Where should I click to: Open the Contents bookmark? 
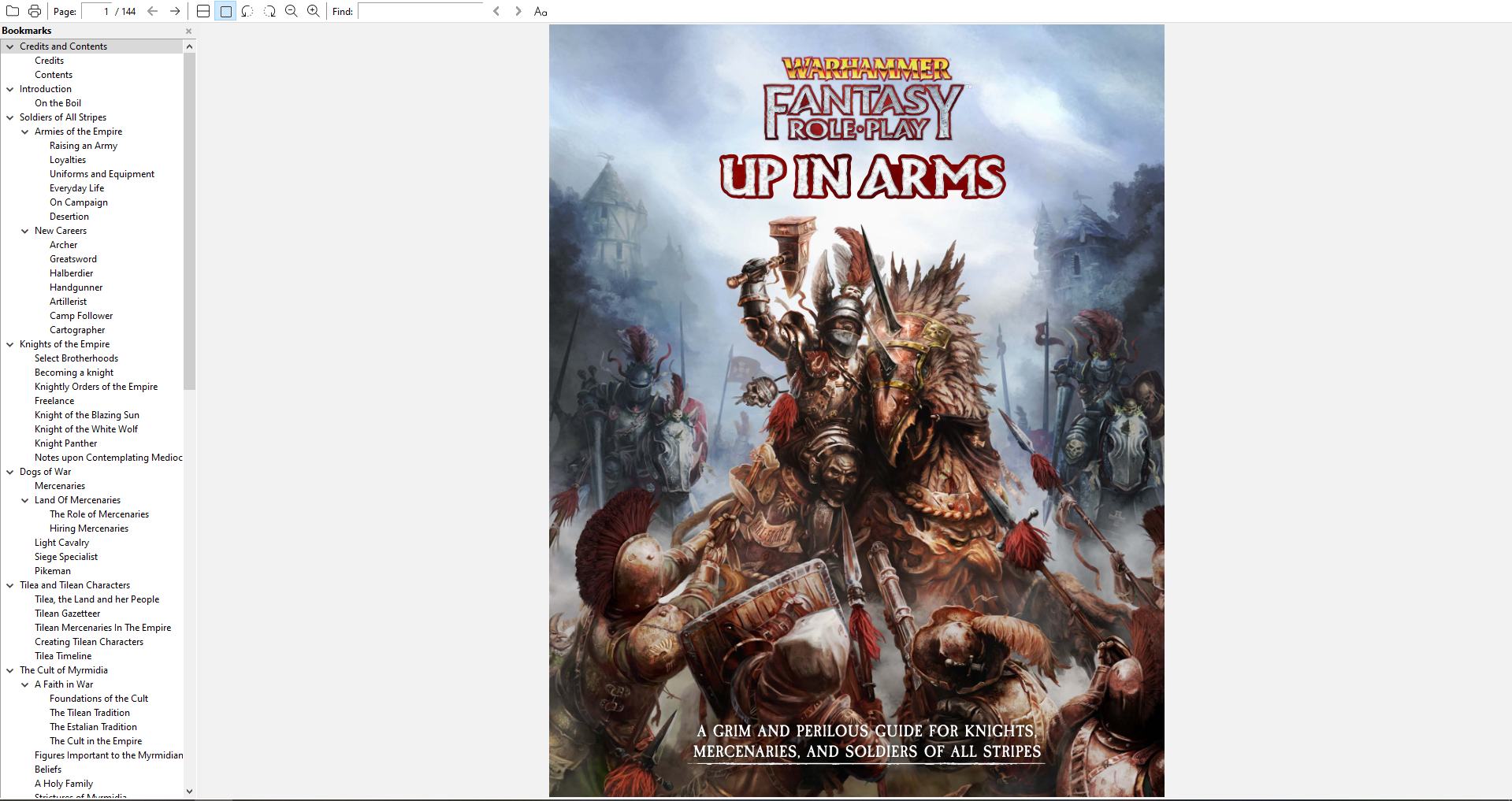pyautogui.click(x=54, y=75)
